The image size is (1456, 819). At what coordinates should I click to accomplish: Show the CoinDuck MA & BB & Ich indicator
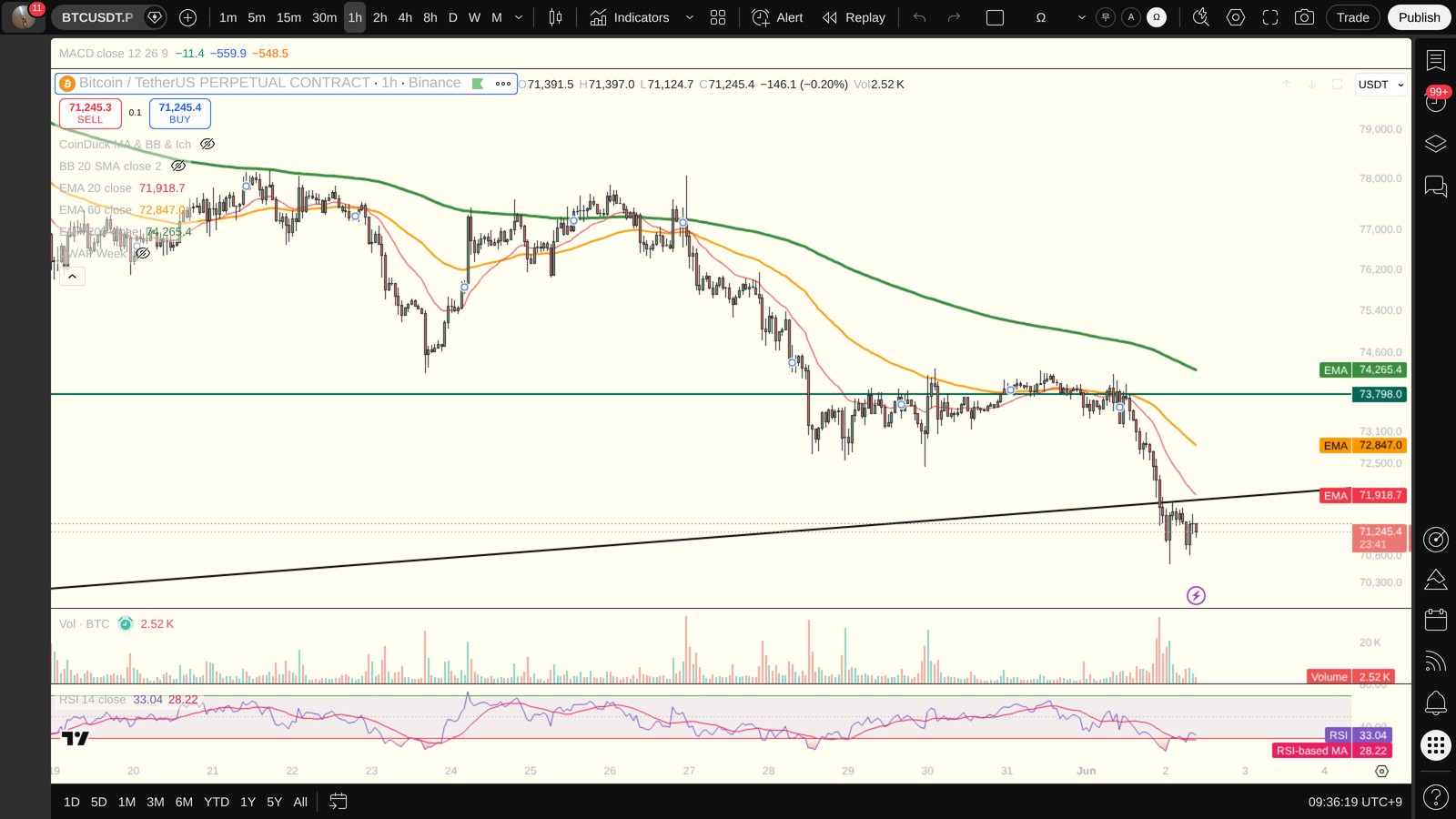(207, 144)
